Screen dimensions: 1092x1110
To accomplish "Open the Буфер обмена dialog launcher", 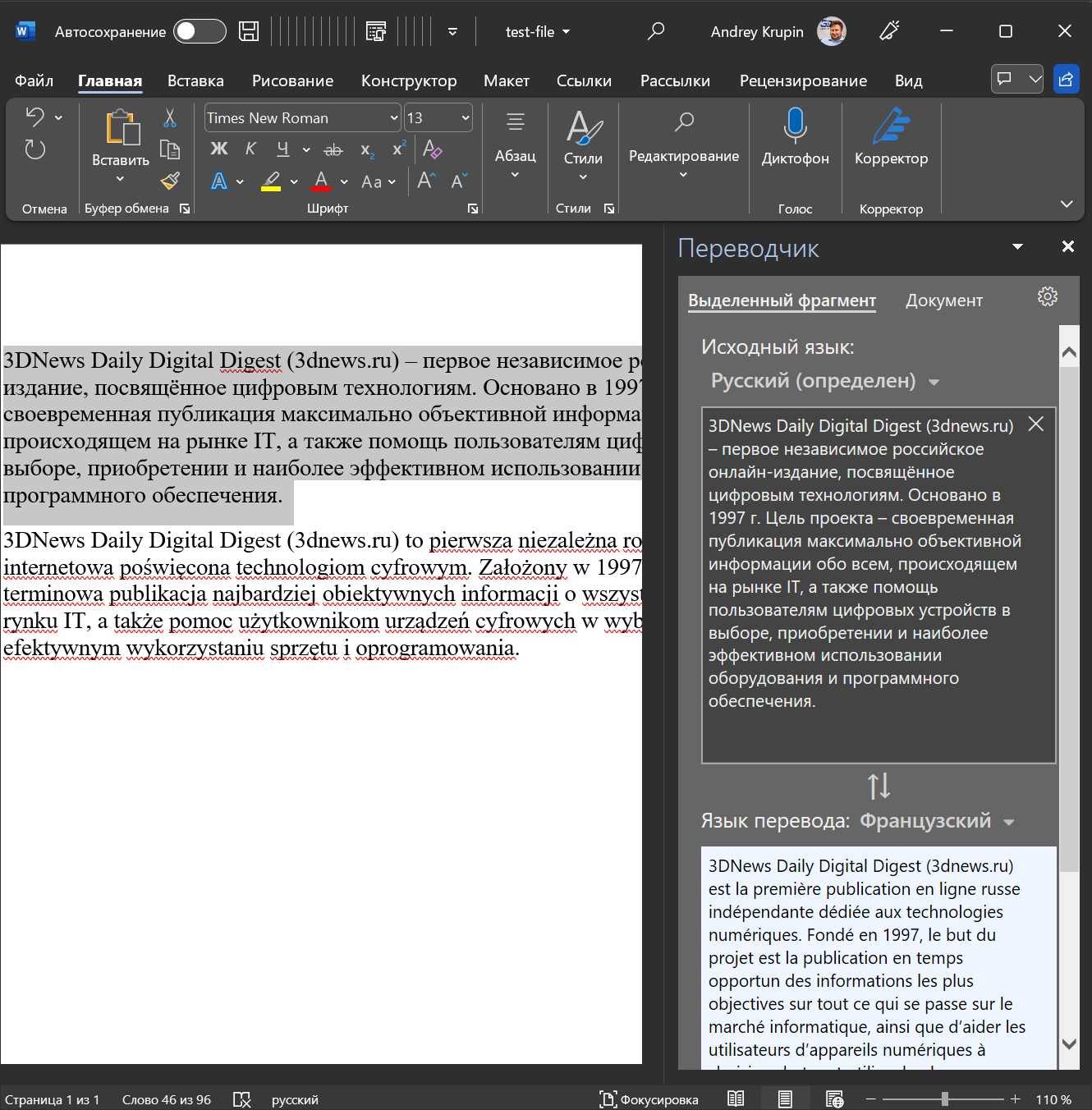I will tap(185, 209).
